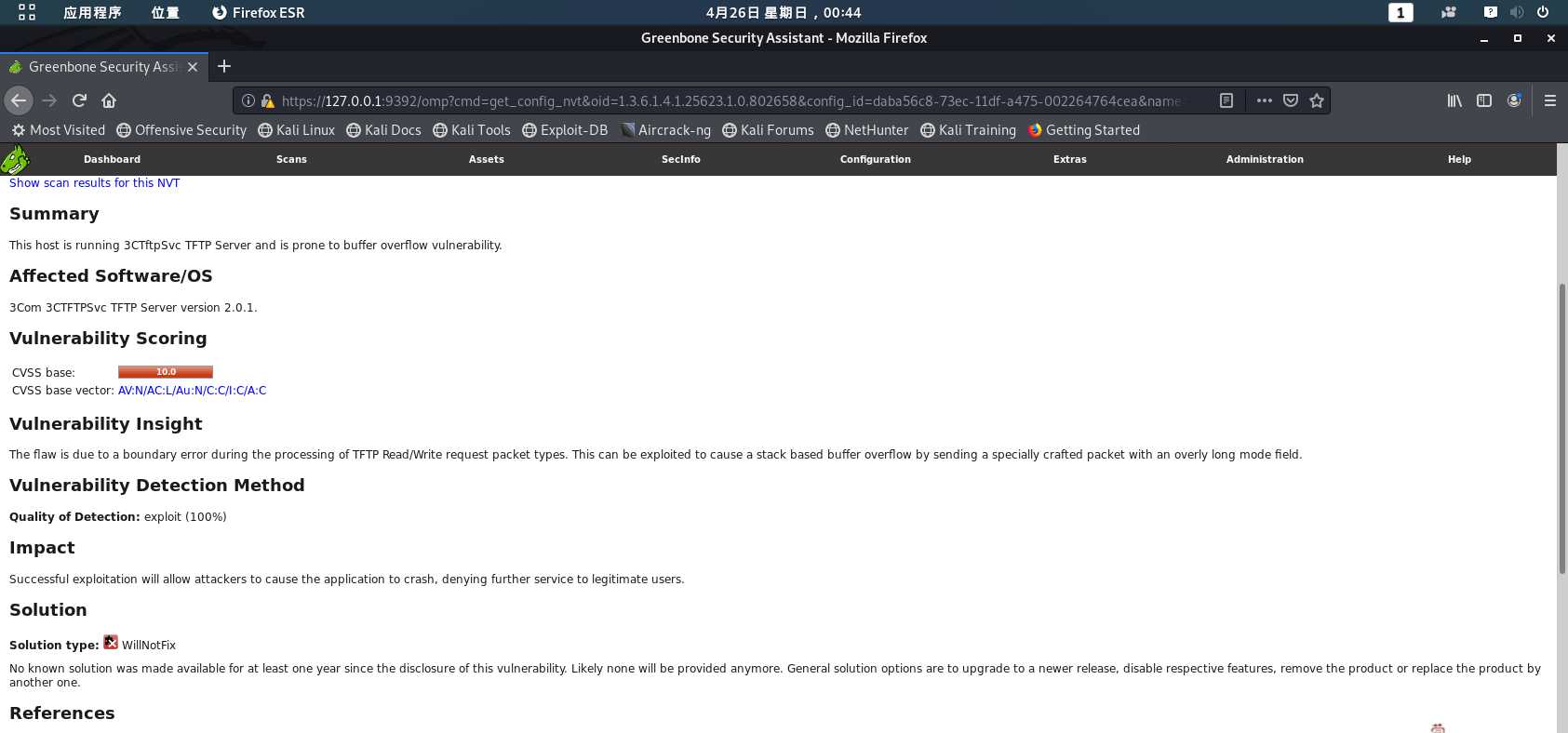
Task: Open Firefox account icon
Action: 1514,100
